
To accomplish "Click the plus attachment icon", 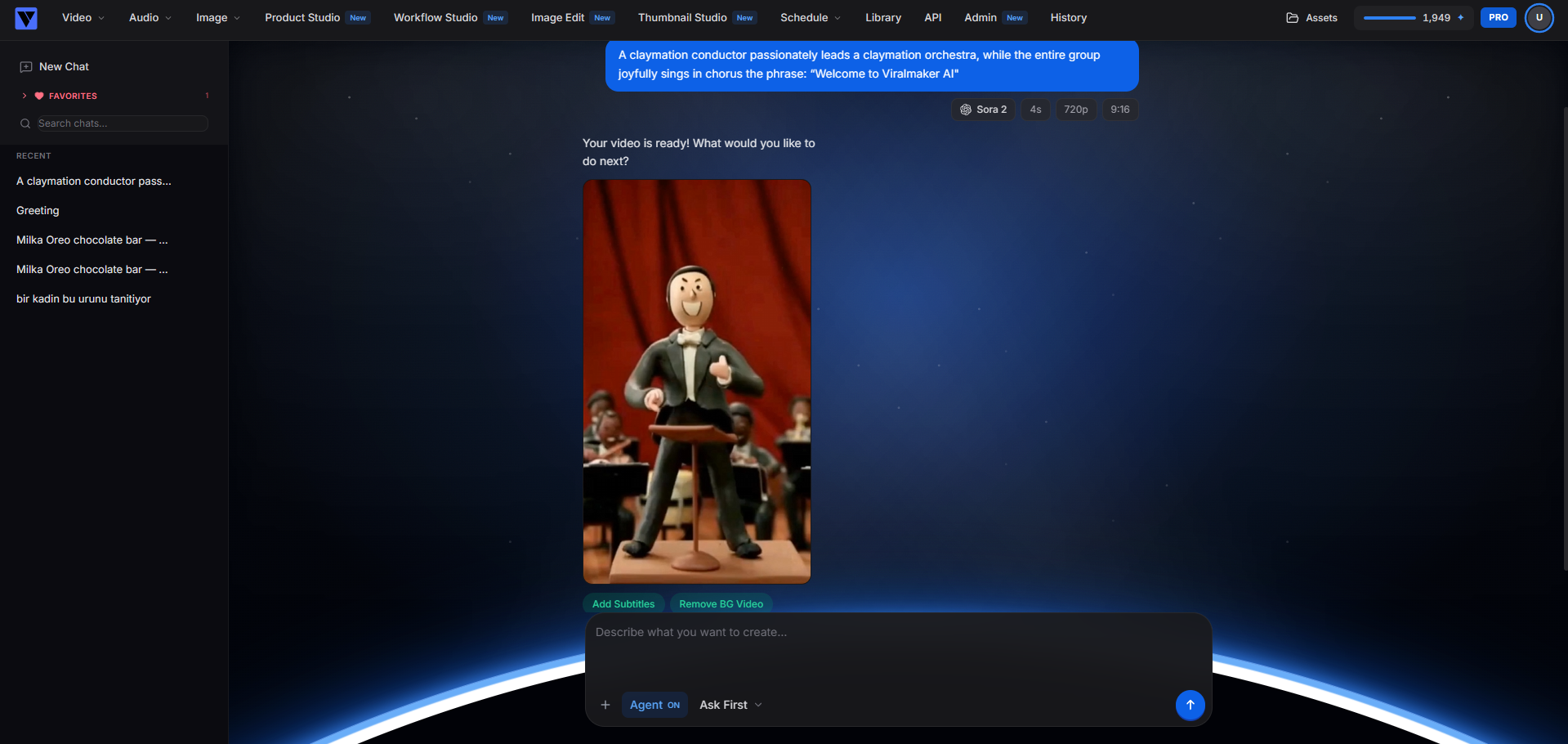I will coord(605,705).
